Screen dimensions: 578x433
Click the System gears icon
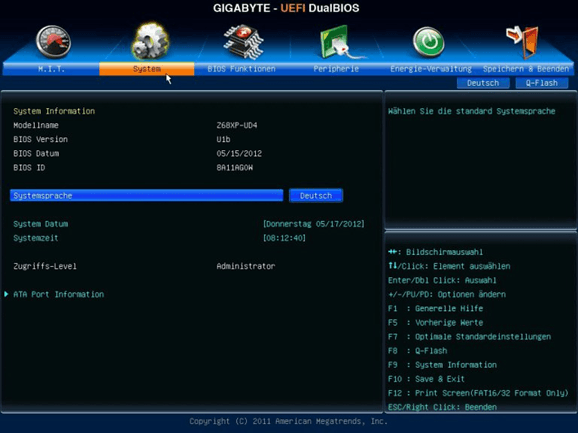pos(150,41)
